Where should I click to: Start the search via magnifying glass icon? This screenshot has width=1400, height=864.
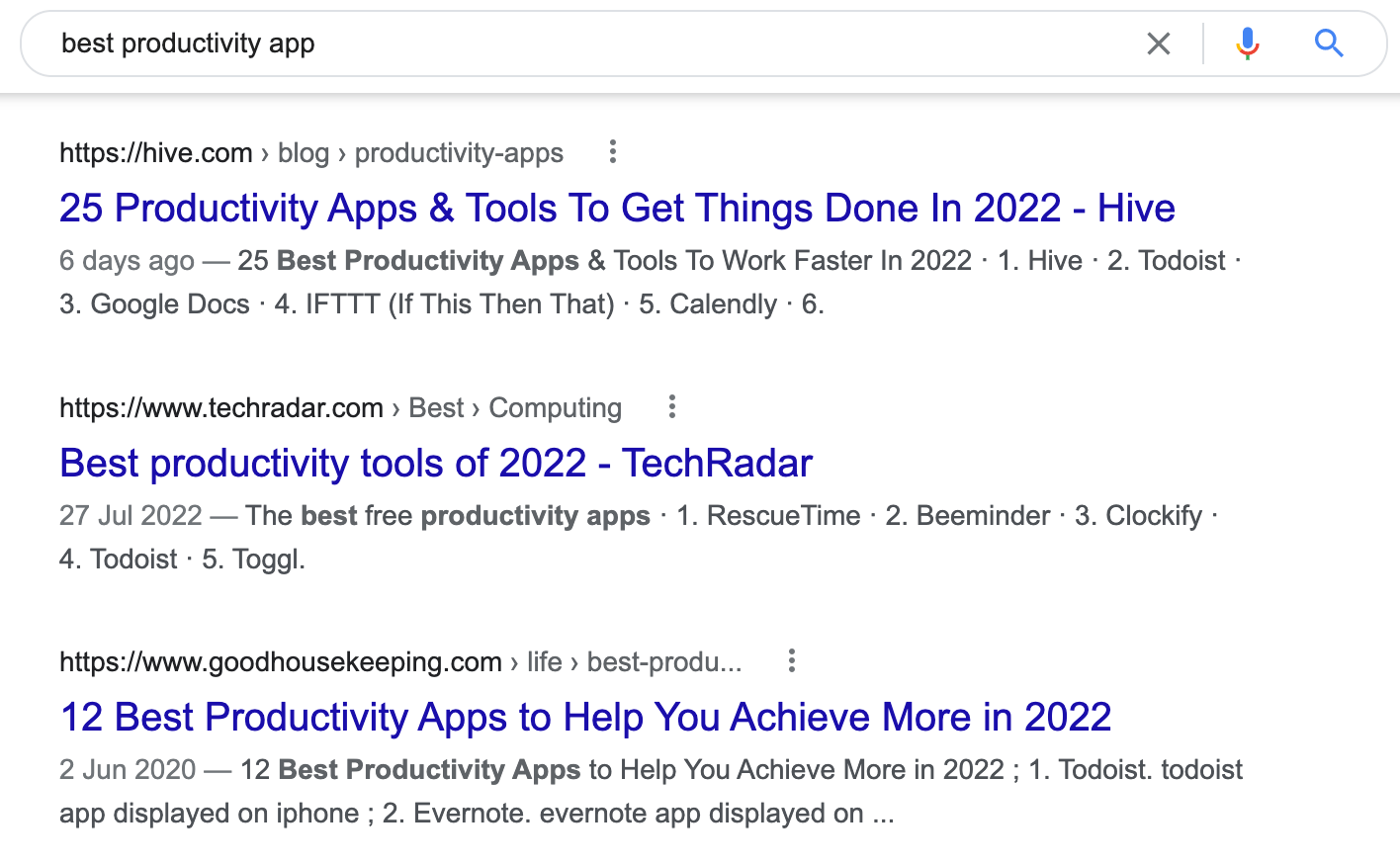1329,43
